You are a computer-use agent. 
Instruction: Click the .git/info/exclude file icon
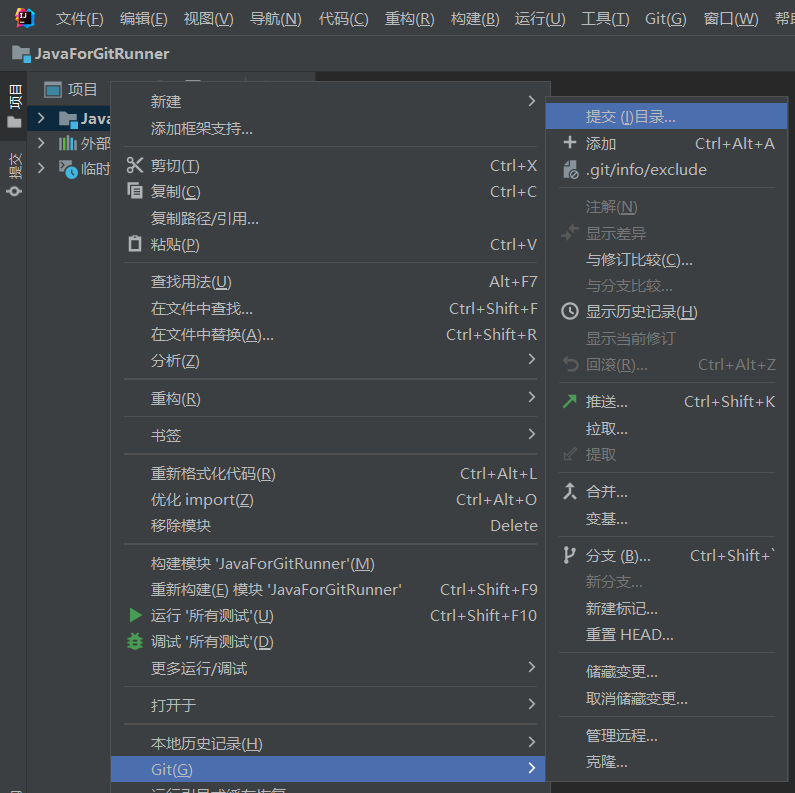click(570, 169)
